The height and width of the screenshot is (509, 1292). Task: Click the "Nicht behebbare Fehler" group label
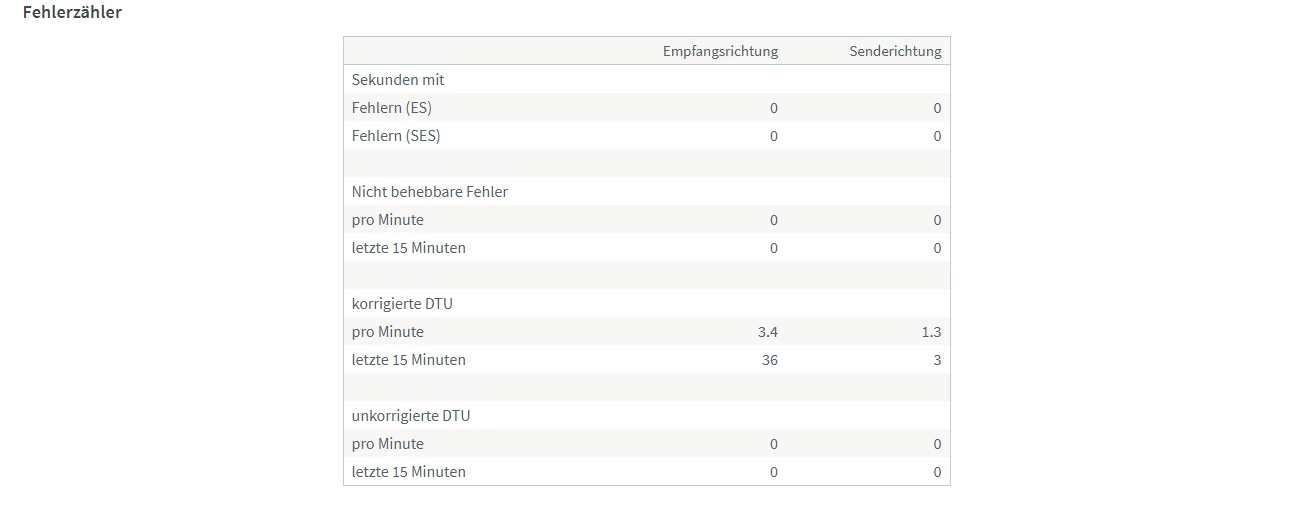[430, 191]
